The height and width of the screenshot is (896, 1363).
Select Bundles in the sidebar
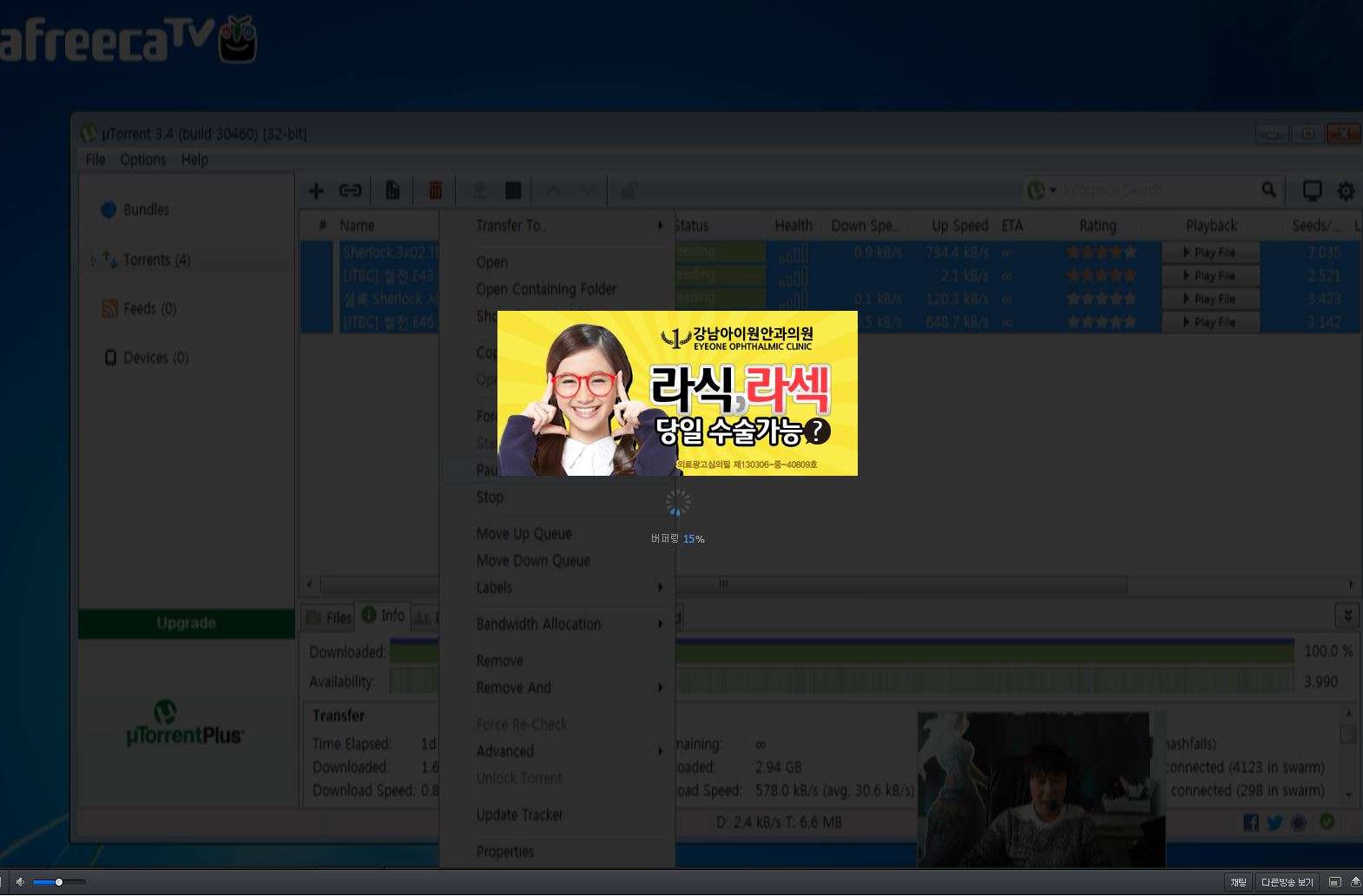point(146,210)
